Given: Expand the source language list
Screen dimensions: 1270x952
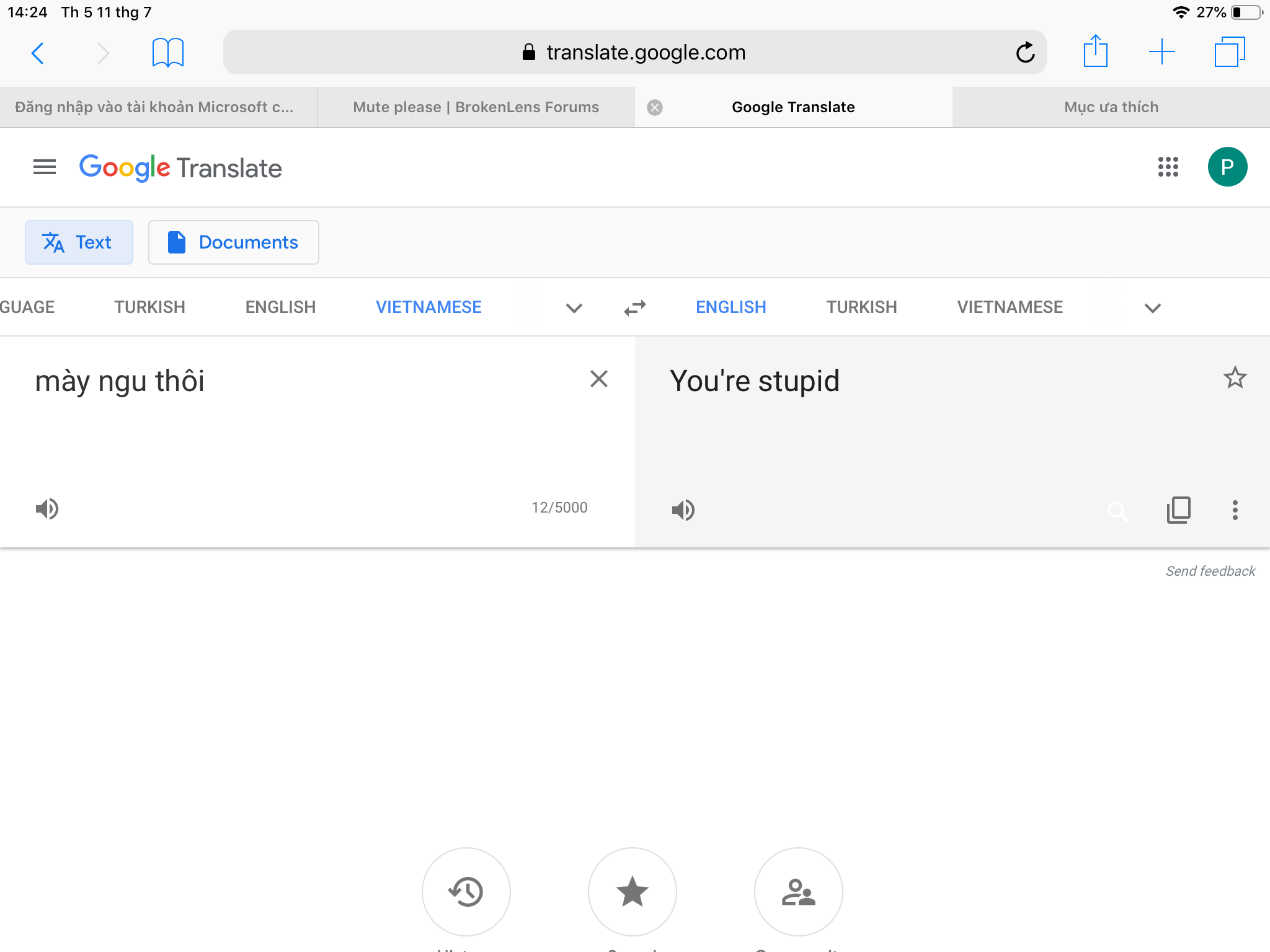Looking at the screenshot, I should tap(574, 308).
